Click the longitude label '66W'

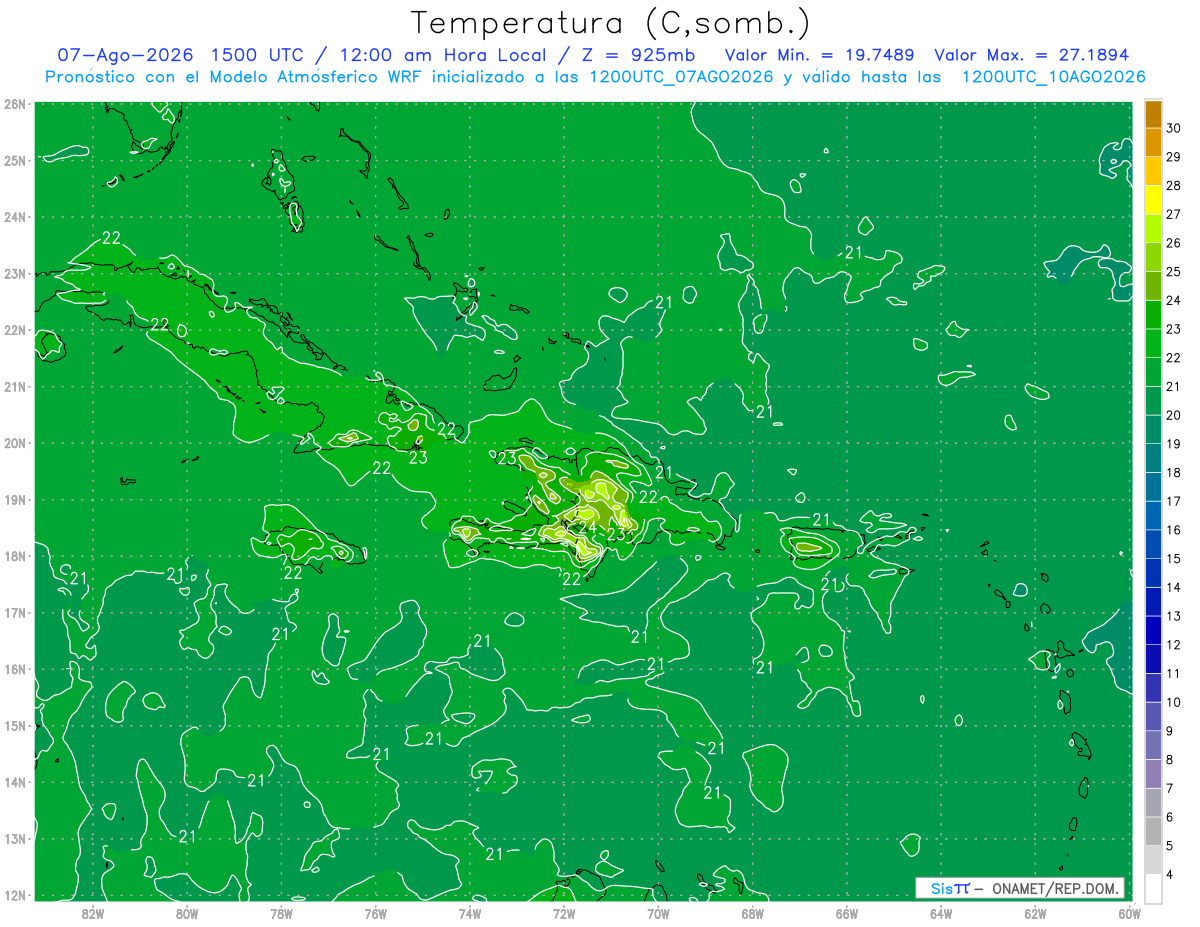point(847,913)
